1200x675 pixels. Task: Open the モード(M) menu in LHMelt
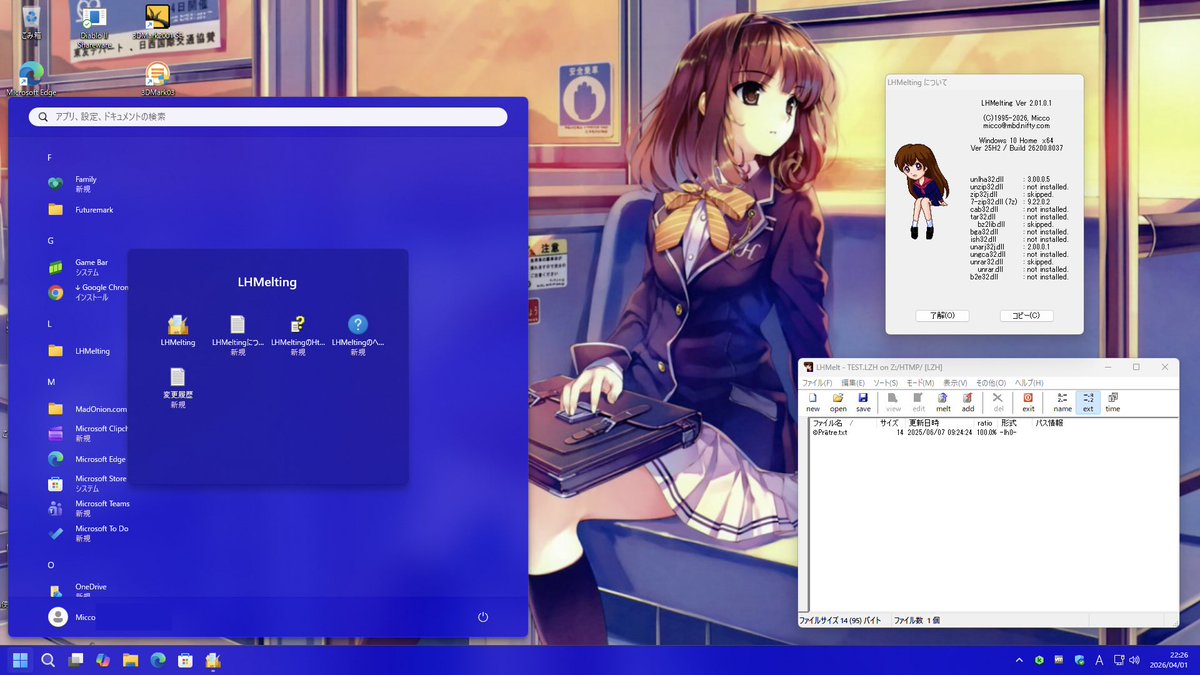[x=920, y=383]
